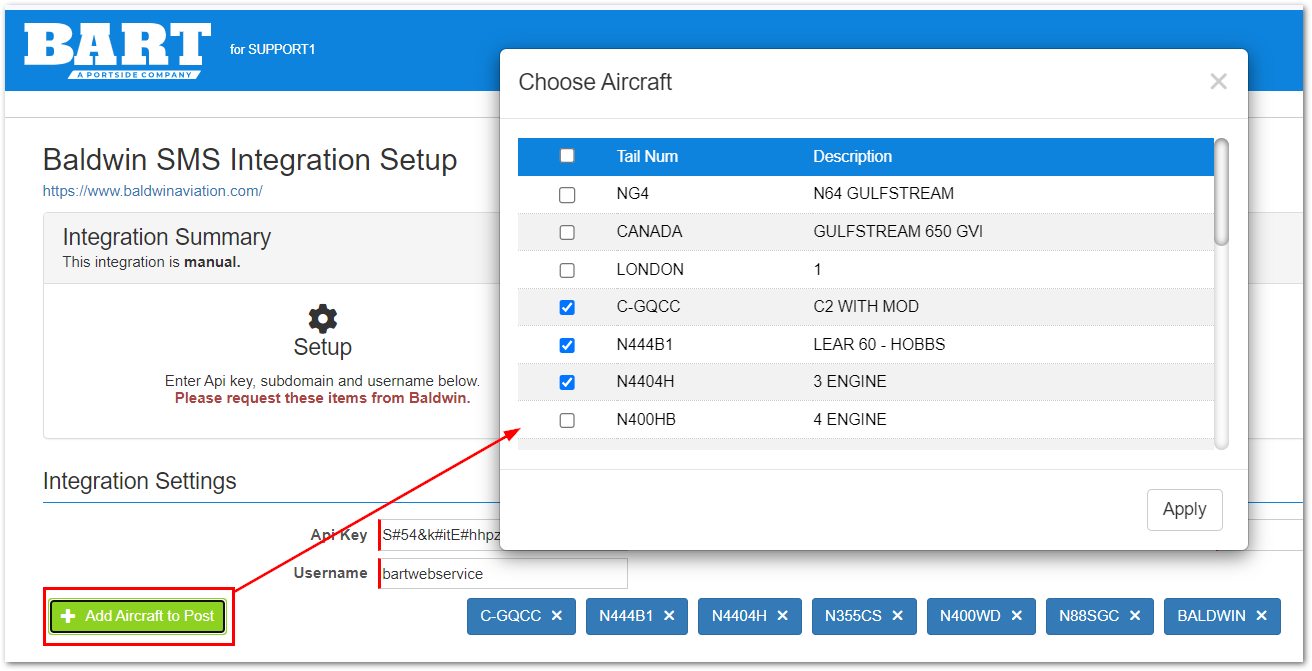Click the CANADA tail number cell
This screenshot has height=671, width=1312.
[x=649, y=231]
